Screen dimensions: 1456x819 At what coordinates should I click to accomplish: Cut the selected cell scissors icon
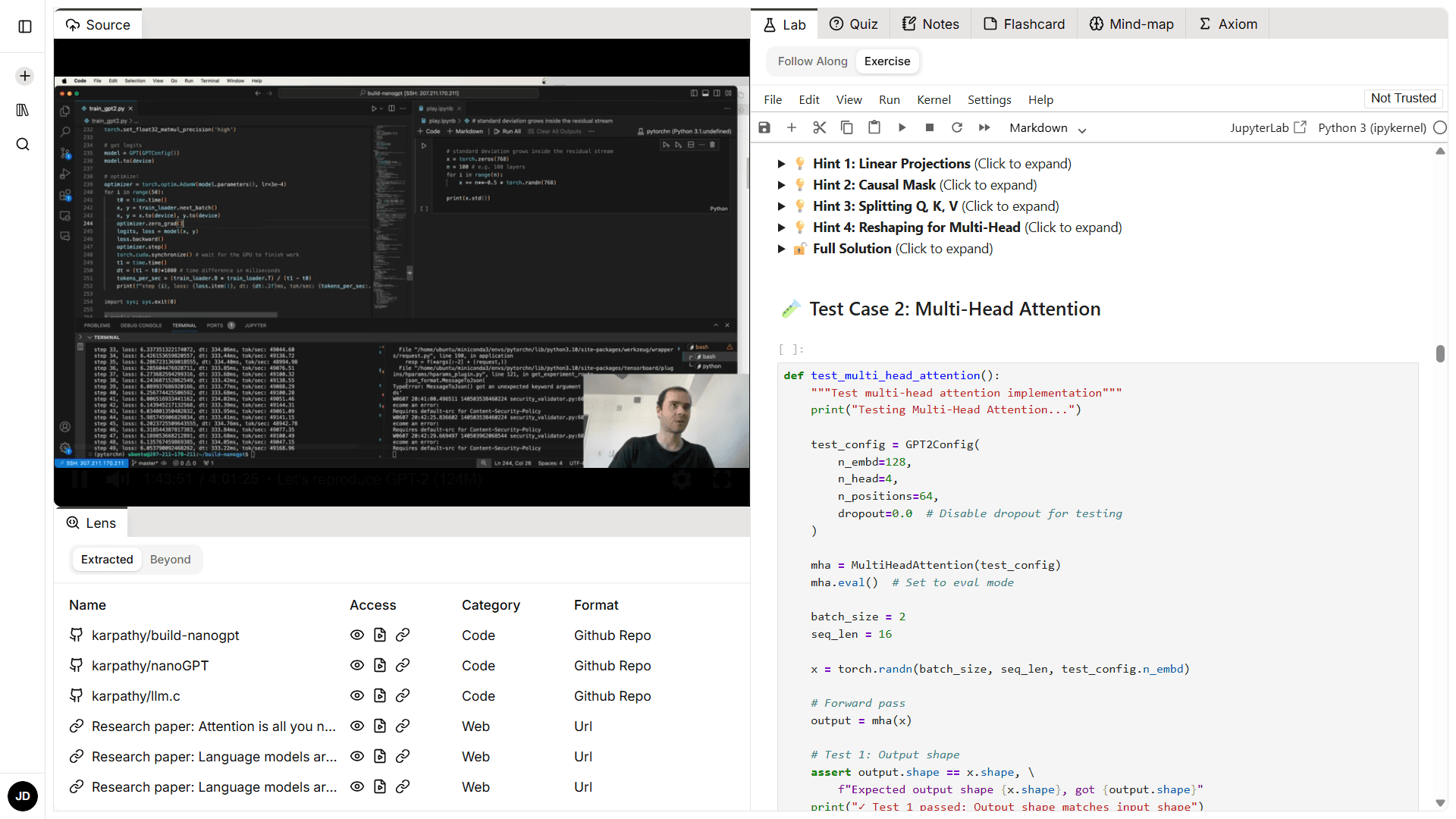[819, 127]
